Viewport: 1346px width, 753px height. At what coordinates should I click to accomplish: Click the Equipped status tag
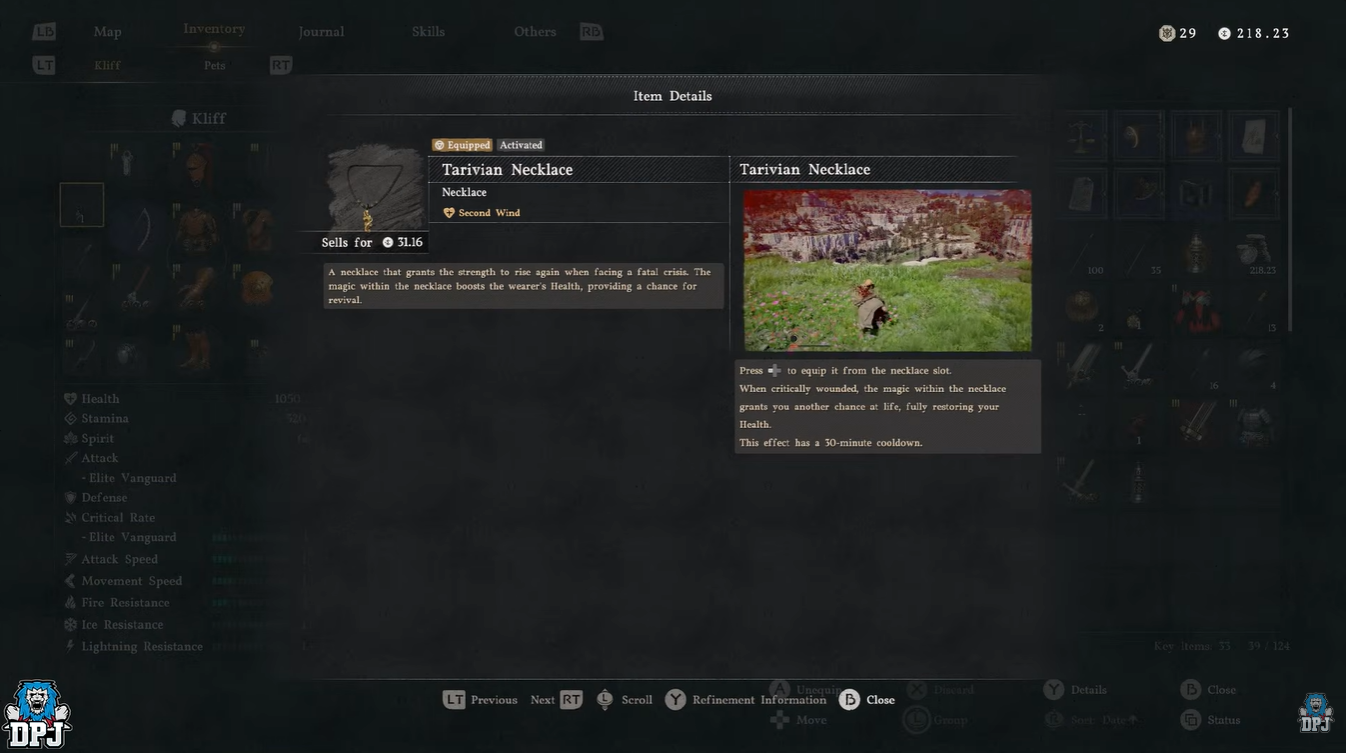click(462, 145)
